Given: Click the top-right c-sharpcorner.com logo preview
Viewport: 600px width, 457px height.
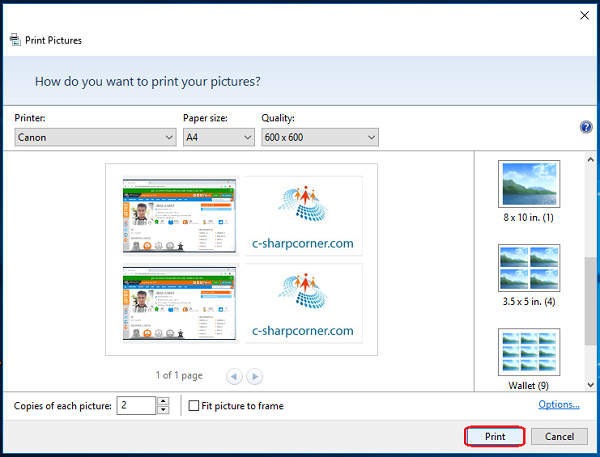Looking at the screenshot, I should pos(303,216).
